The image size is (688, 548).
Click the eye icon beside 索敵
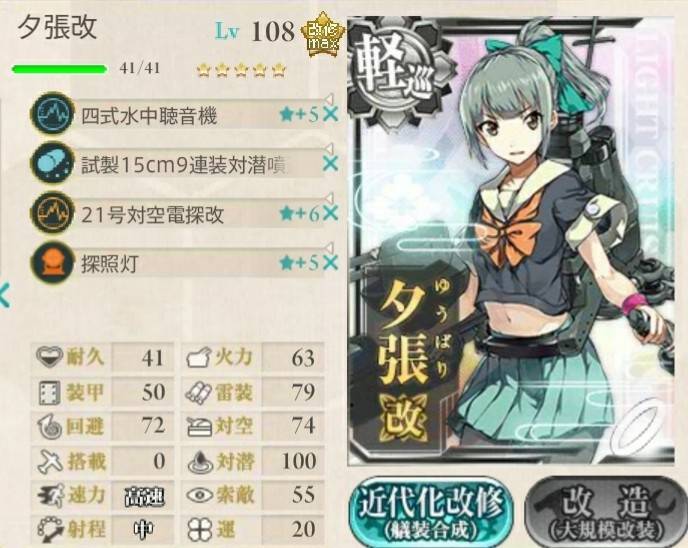pos(200,495)
